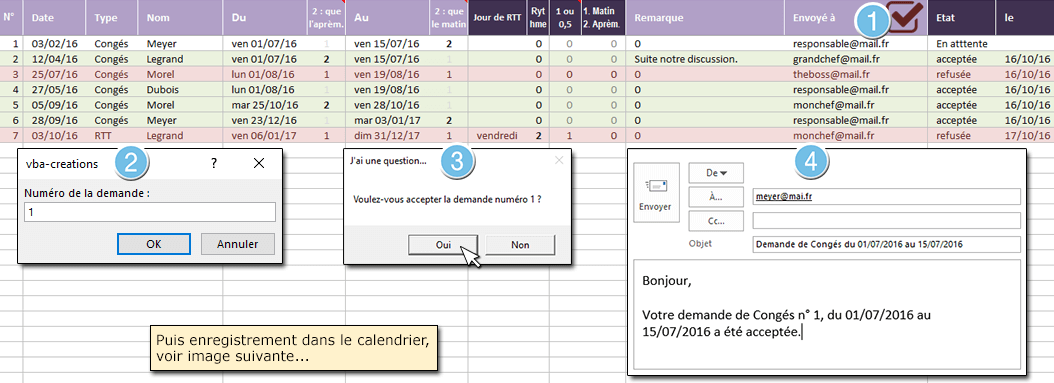
Task: Click "ven 23/12/16" start date cell
Action: click(264, 120)
